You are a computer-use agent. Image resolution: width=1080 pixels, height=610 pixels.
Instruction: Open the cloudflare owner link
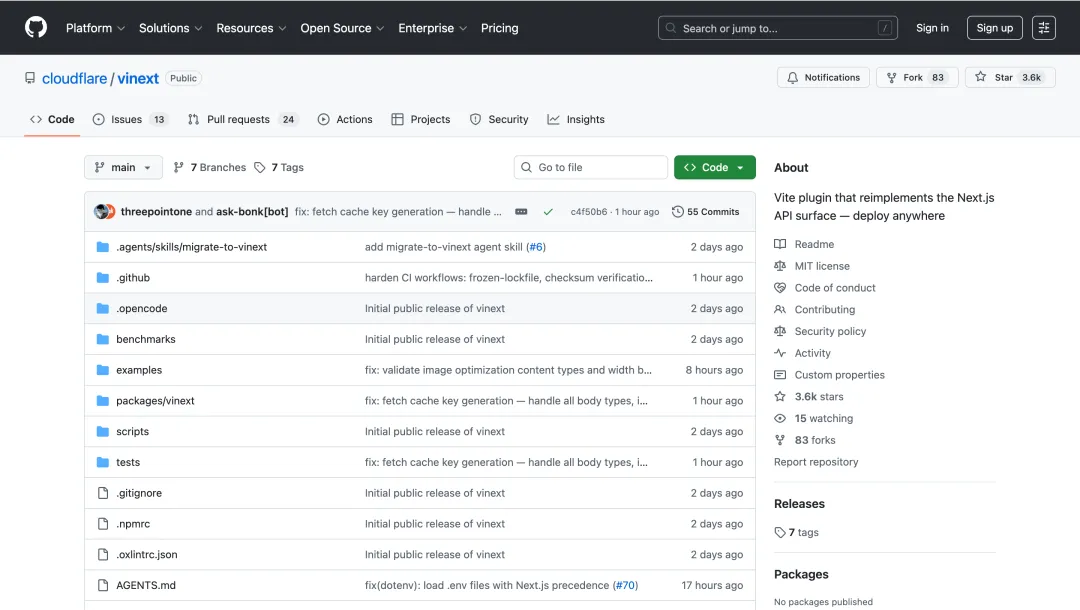[x=74, y=78]
